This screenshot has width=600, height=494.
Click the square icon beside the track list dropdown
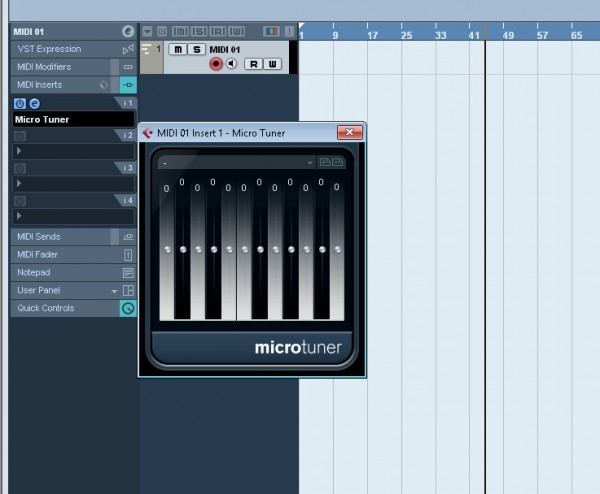(x=162, y=31)
